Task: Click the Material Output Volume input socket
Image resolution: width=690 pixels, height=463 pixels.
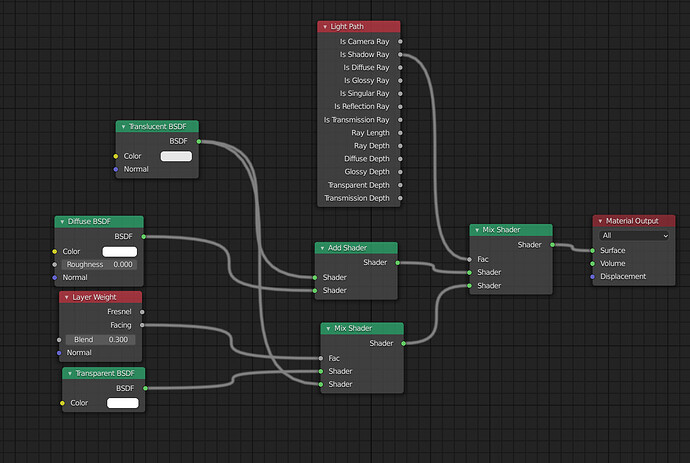Action: pyautogui.click(x=592, y=264)
